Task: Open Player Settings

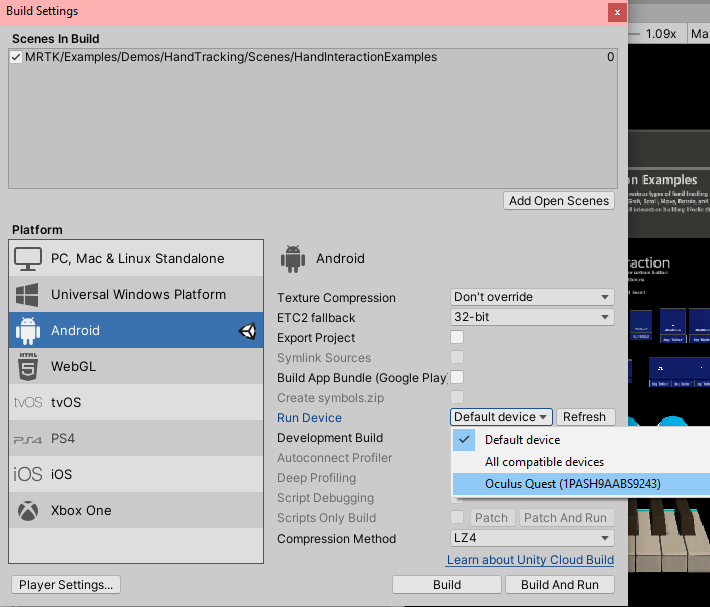Action: [67, 585]
